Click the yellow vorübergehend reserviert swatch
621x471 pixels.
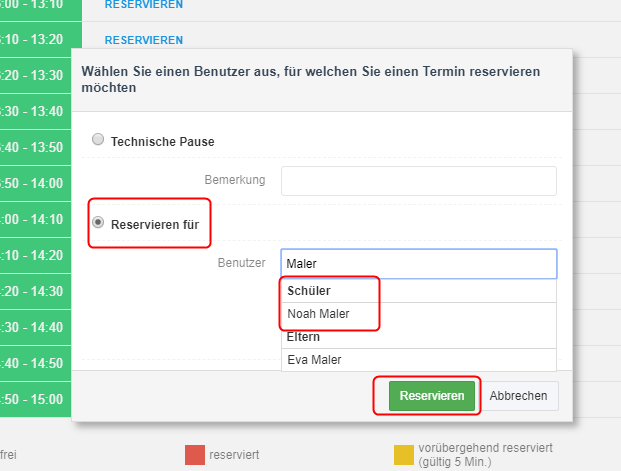coord(404,455)
